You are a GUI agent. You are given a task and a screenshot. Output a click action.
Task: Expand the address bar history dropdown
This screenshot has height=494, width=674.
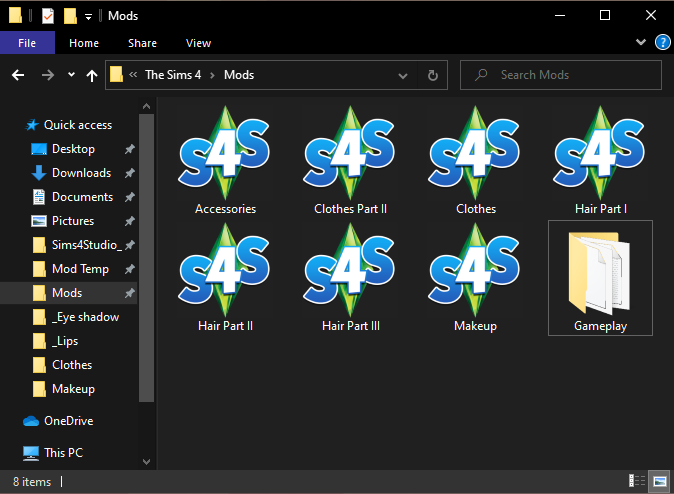coord(403,76)
